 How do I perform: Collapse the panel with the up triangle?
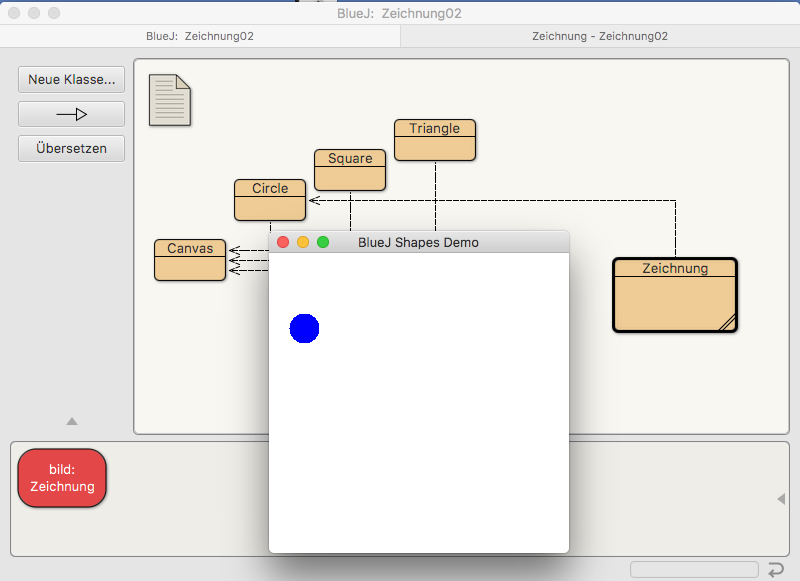point(72,422)
